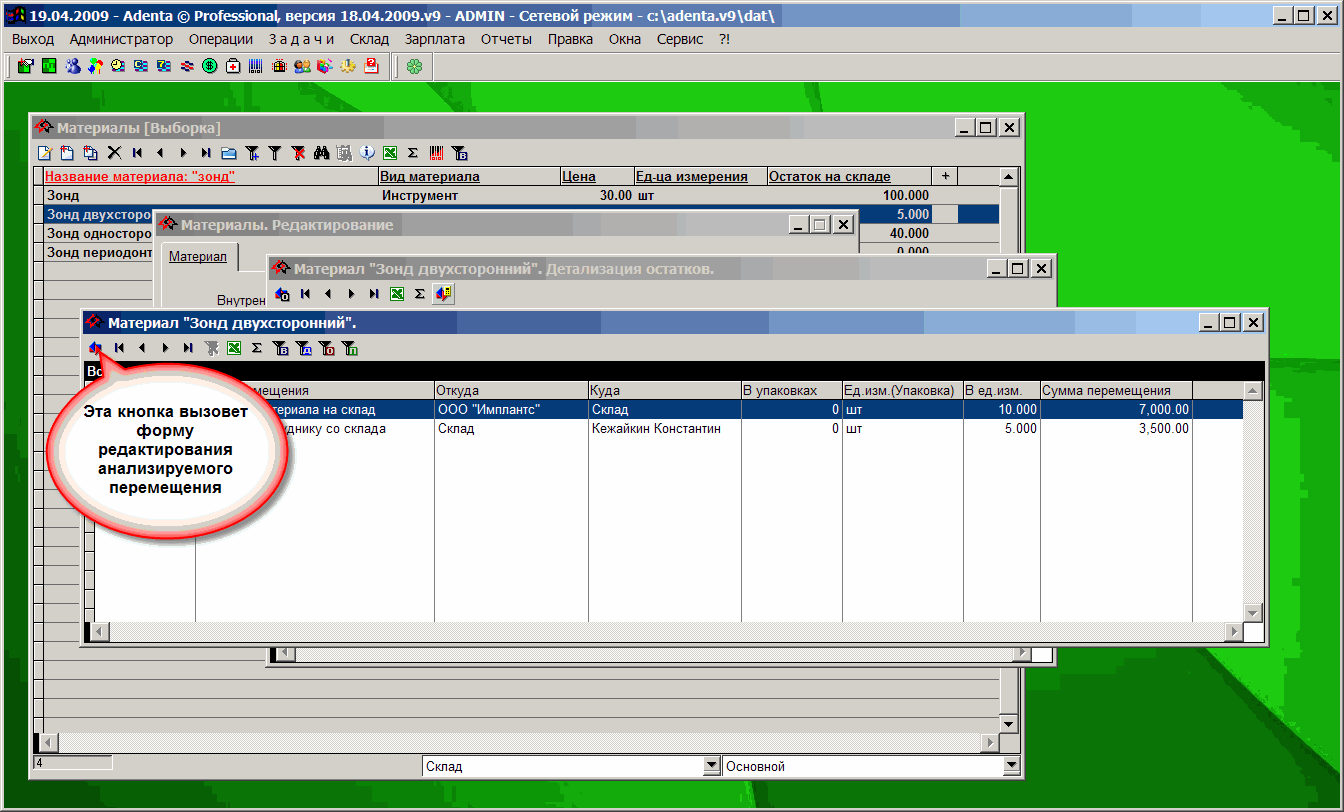Open the Склад menu
Image resolution: width=1344 pixels, height=812 pixels.
pos(369,39)
